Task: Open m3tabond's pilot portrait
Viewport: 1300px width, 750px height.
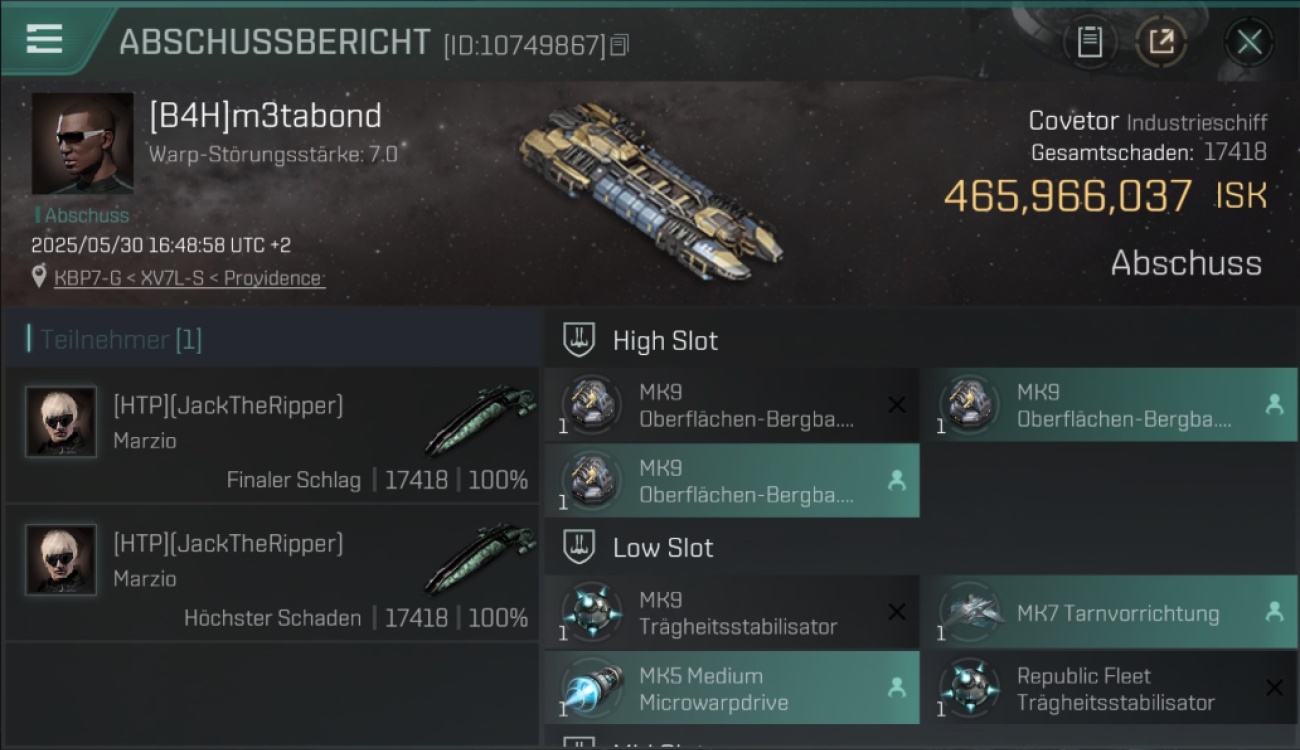Action: pyautogui.click(x=82, y=144)
